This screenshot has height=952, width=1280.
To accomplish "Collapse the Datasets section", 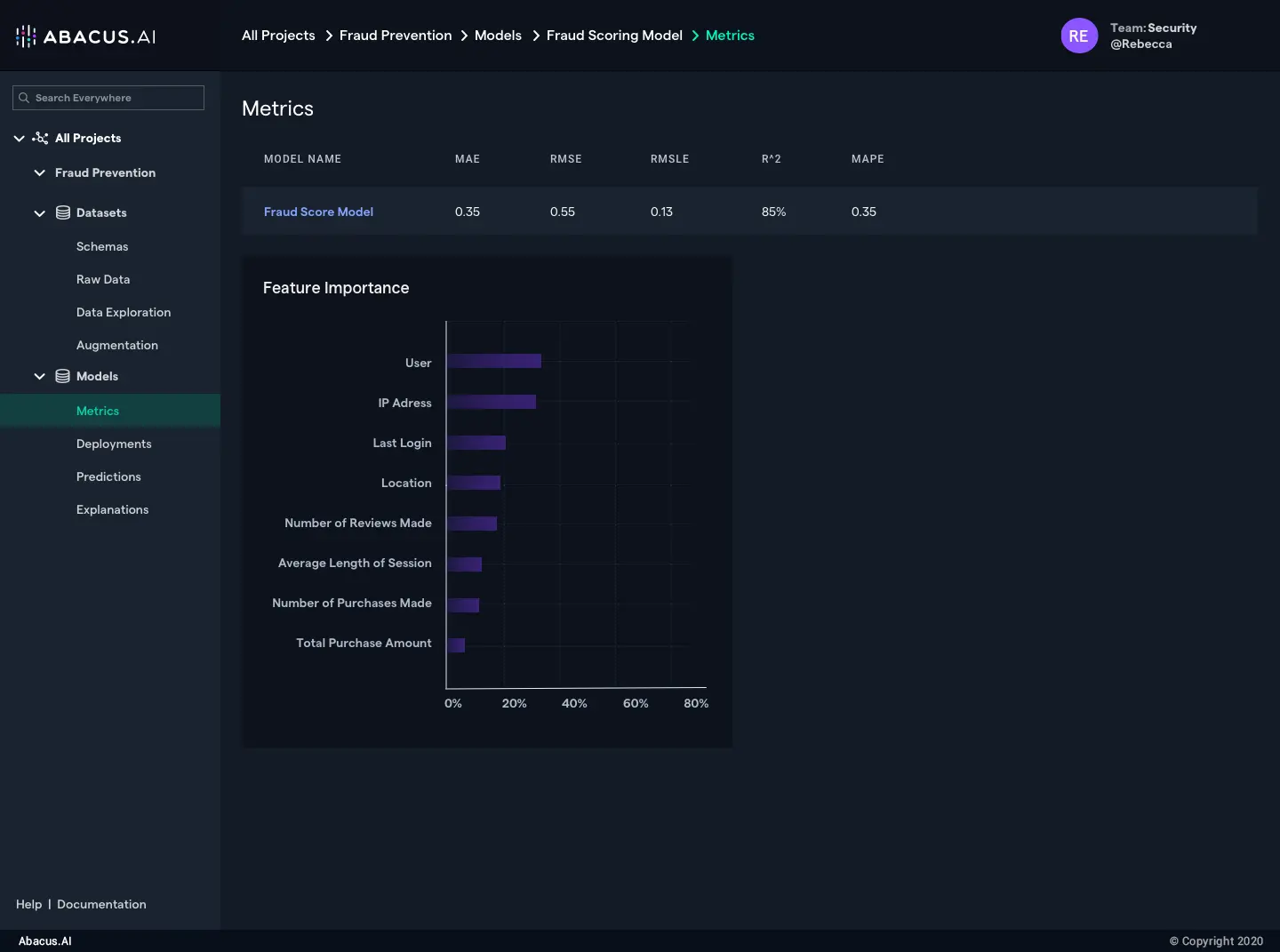I will [39, 213].
